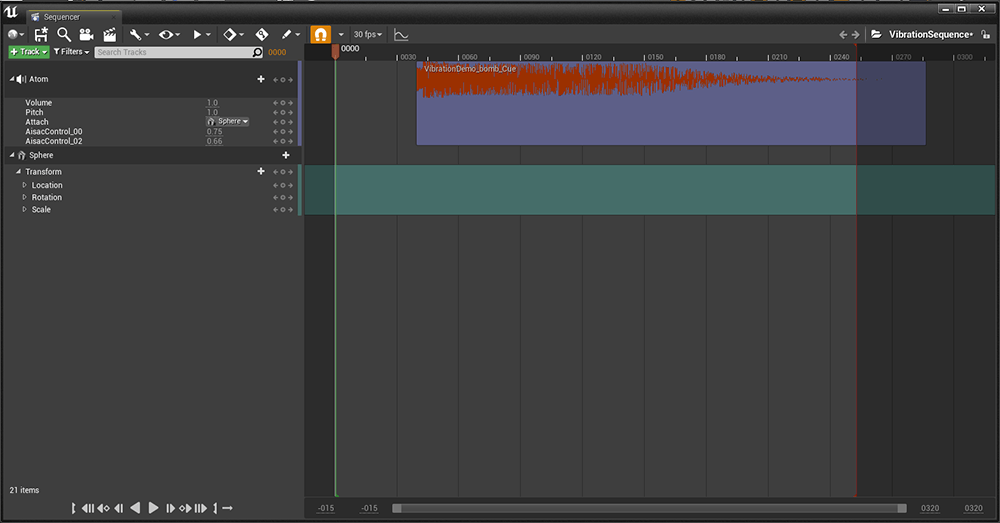The width and height of the screenshot is (1000, 523).
Task: Click the green Track add button
Action: tap(29, 52)
